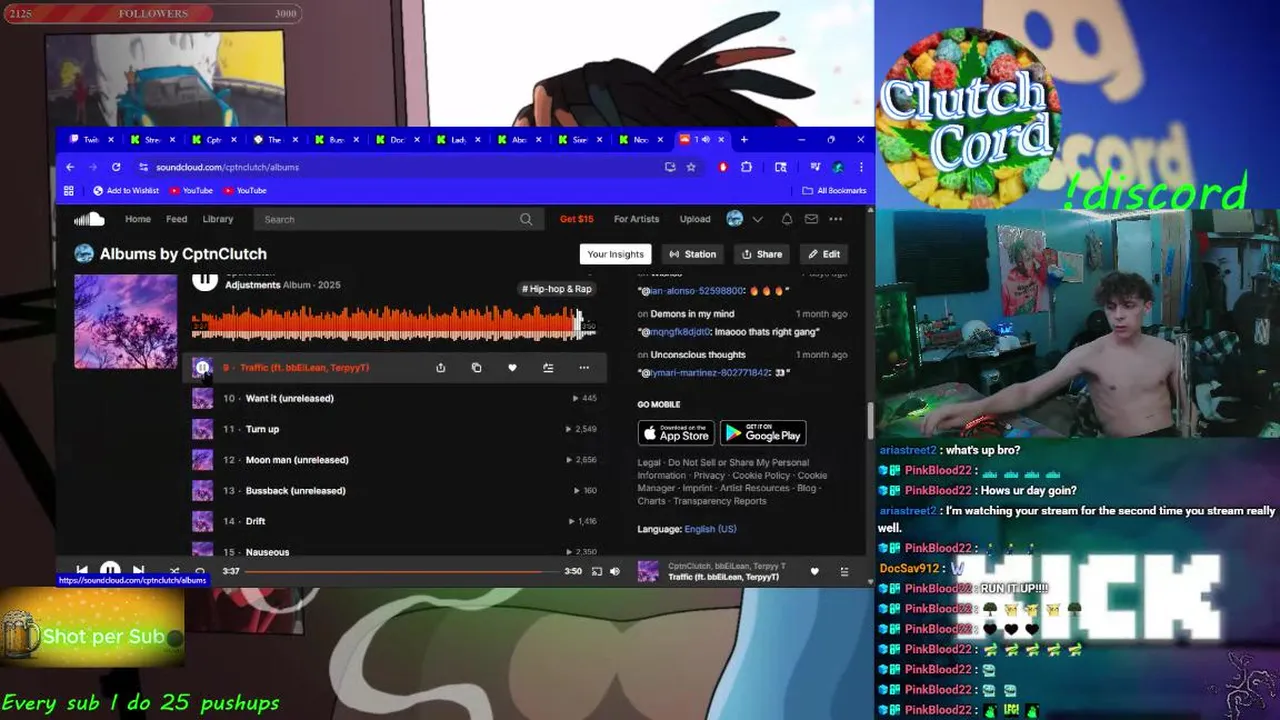Image resolution: width=1280 pixels, height=720 pixels.
Task: Click the Get $15 link
Action: pyautogui.click(x=576, y=219)
